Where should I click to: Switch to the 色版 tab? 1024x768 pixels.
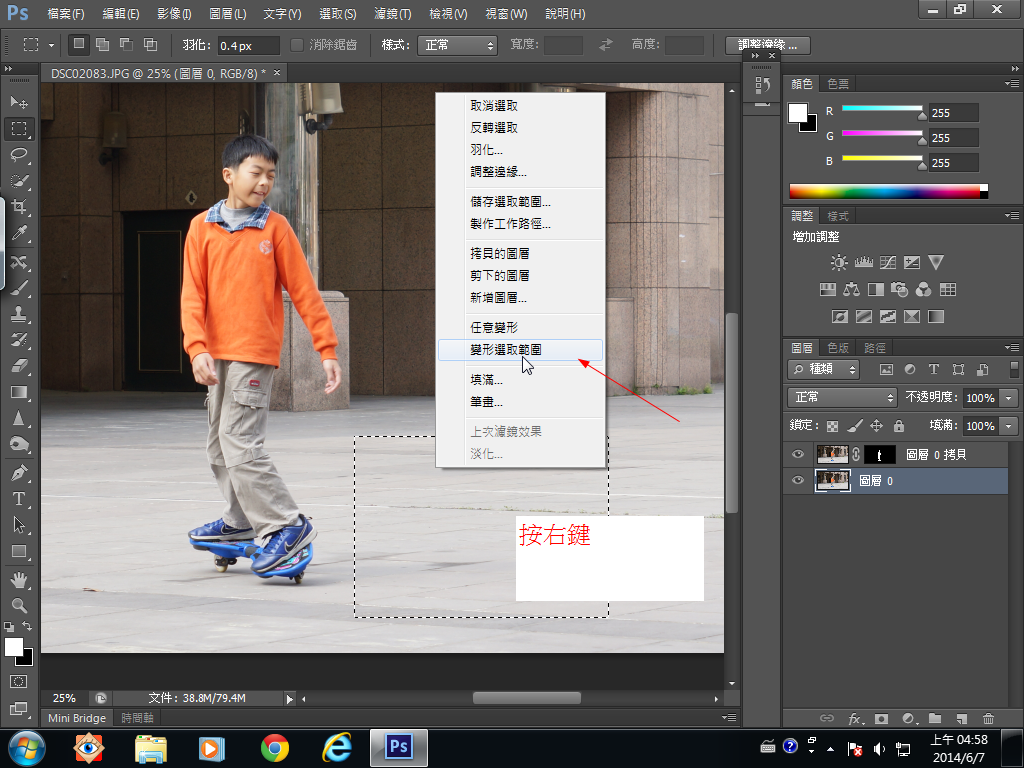coord(838,348)
